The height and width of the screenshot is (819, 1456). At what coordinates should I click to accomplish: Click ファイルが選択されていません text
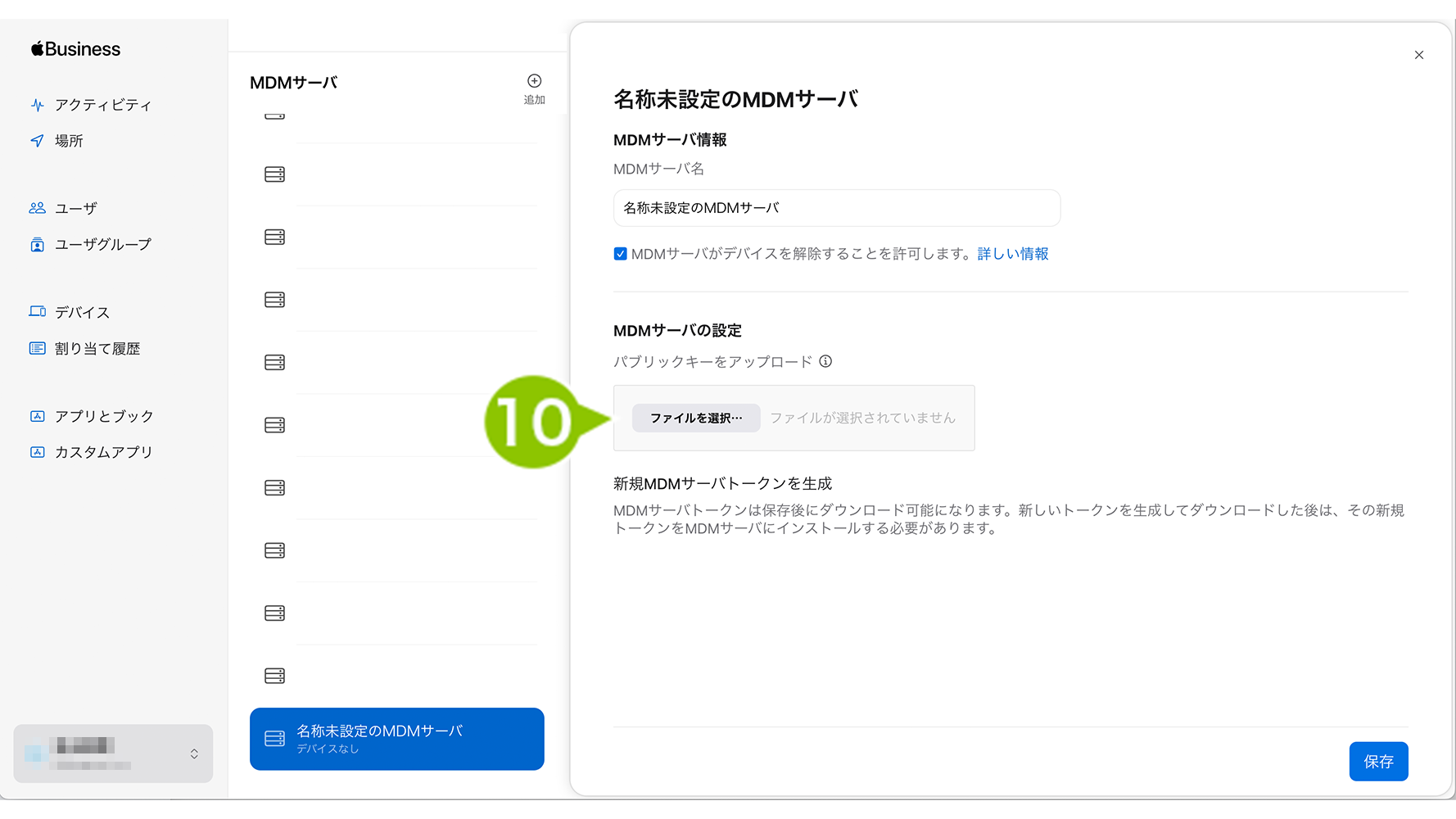click(x=862, y=418)
